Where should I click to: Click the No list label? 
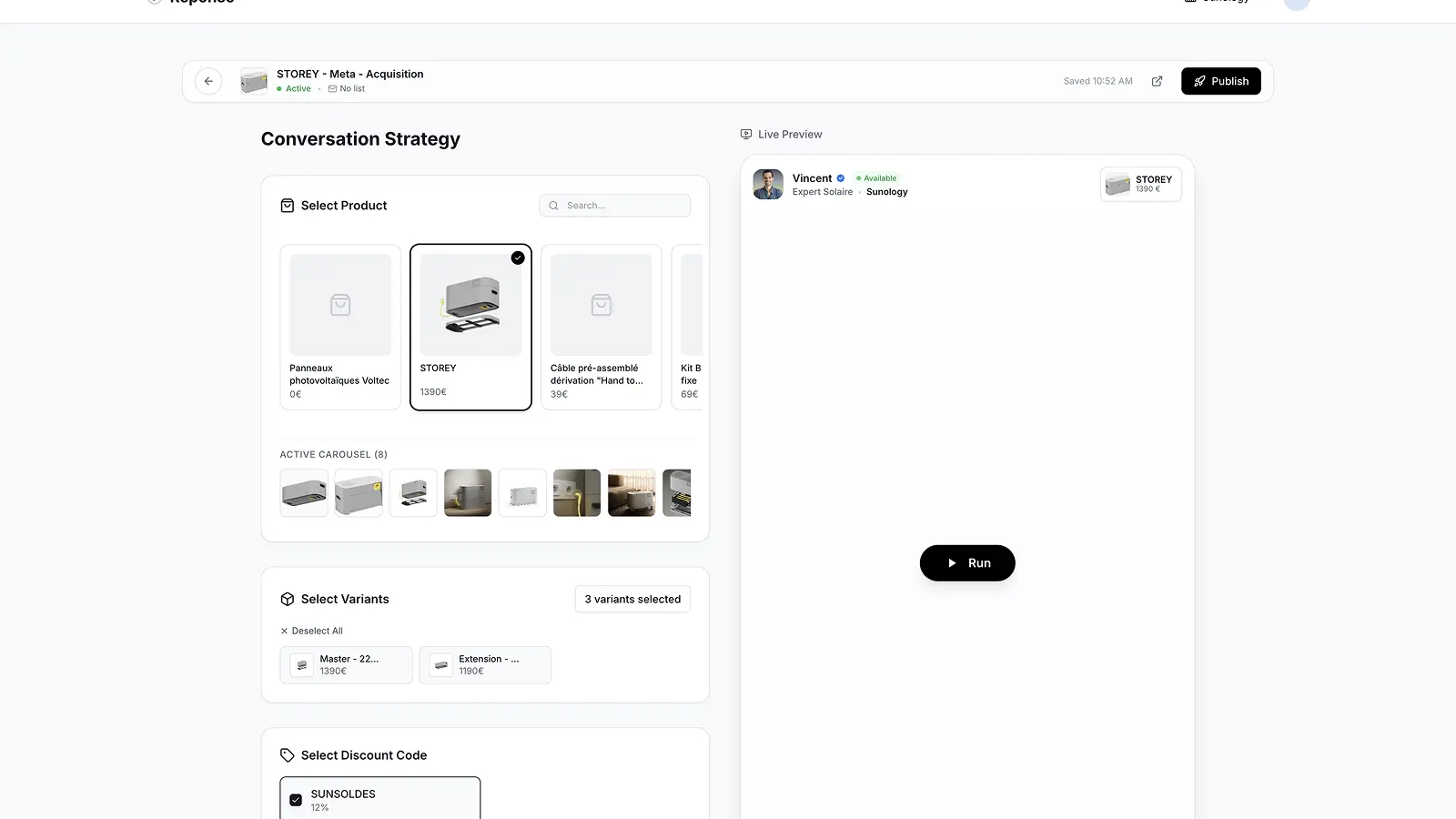[347, 88]
